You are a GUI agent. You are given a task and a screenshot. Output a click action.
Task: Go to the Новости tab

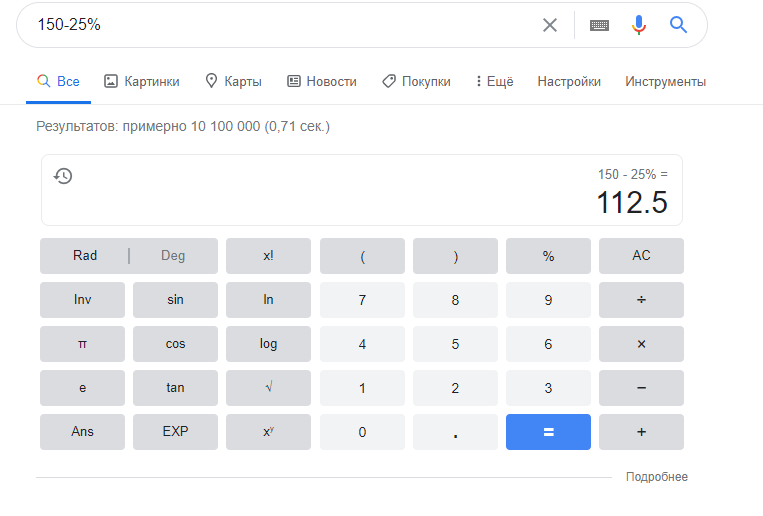pyautogui.click(x=322, y=81)
